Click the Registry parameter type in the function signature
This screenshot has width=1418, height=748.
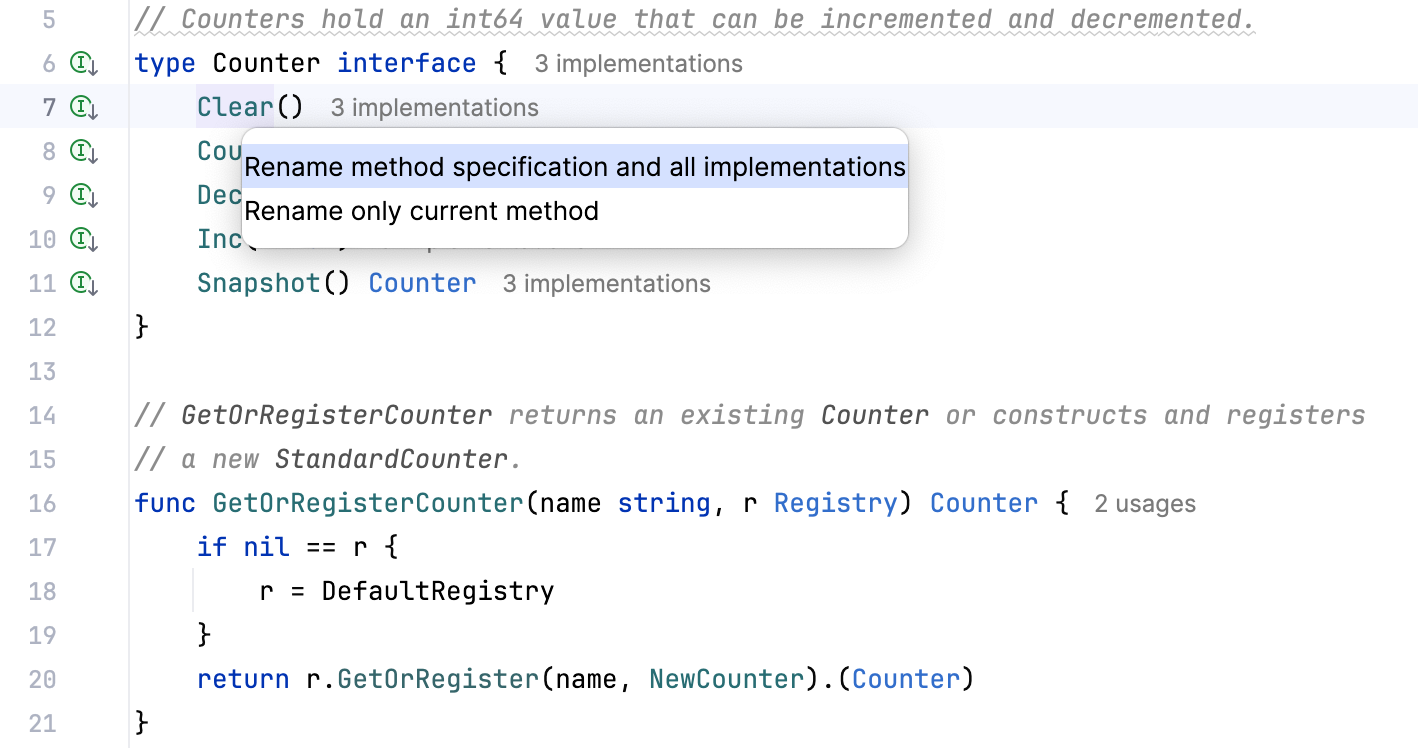[x=835, y=503]
